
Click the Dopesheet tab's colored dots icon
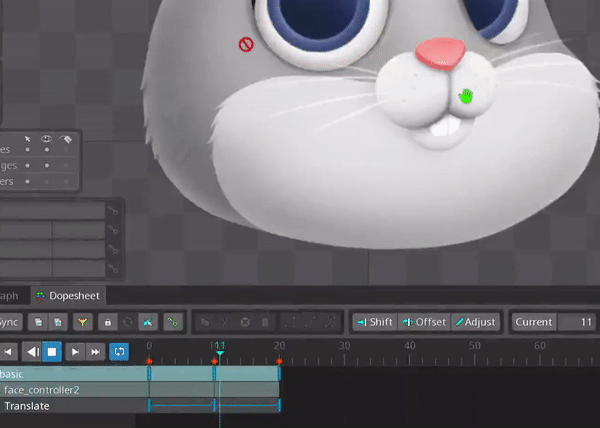tap(41, 296)
